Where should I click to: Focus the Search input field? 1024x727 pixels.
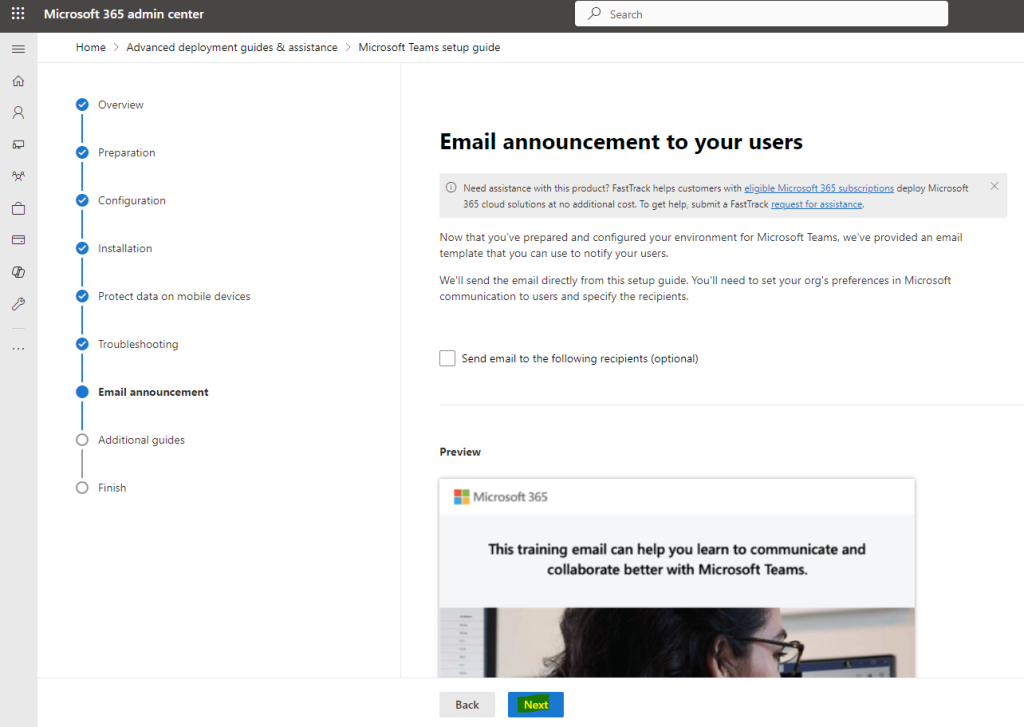pos(761,14)
